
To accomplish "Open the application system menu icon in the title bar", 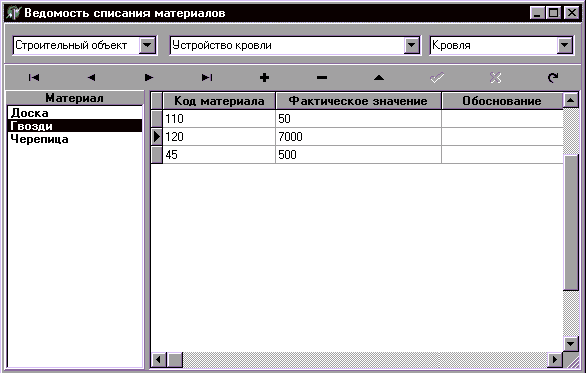I will pyautogui.click(x=13, y=13).
